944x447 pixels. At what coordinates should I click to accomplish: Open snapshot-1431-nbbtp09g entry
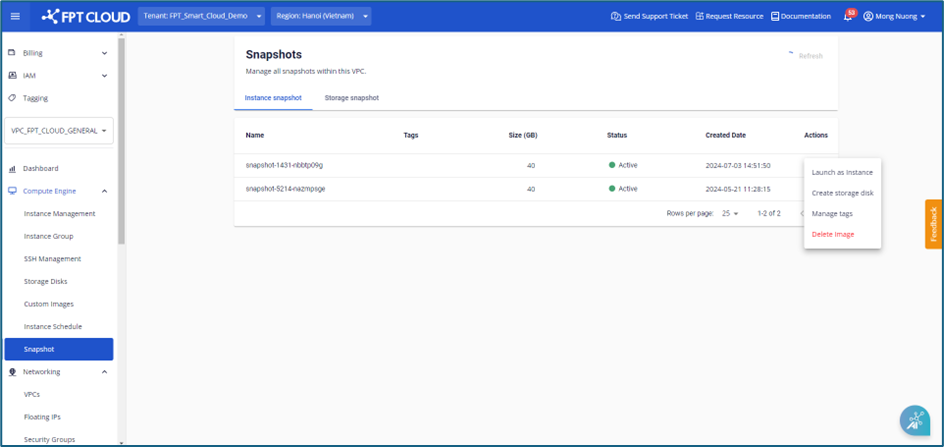[x=284, y=165]
